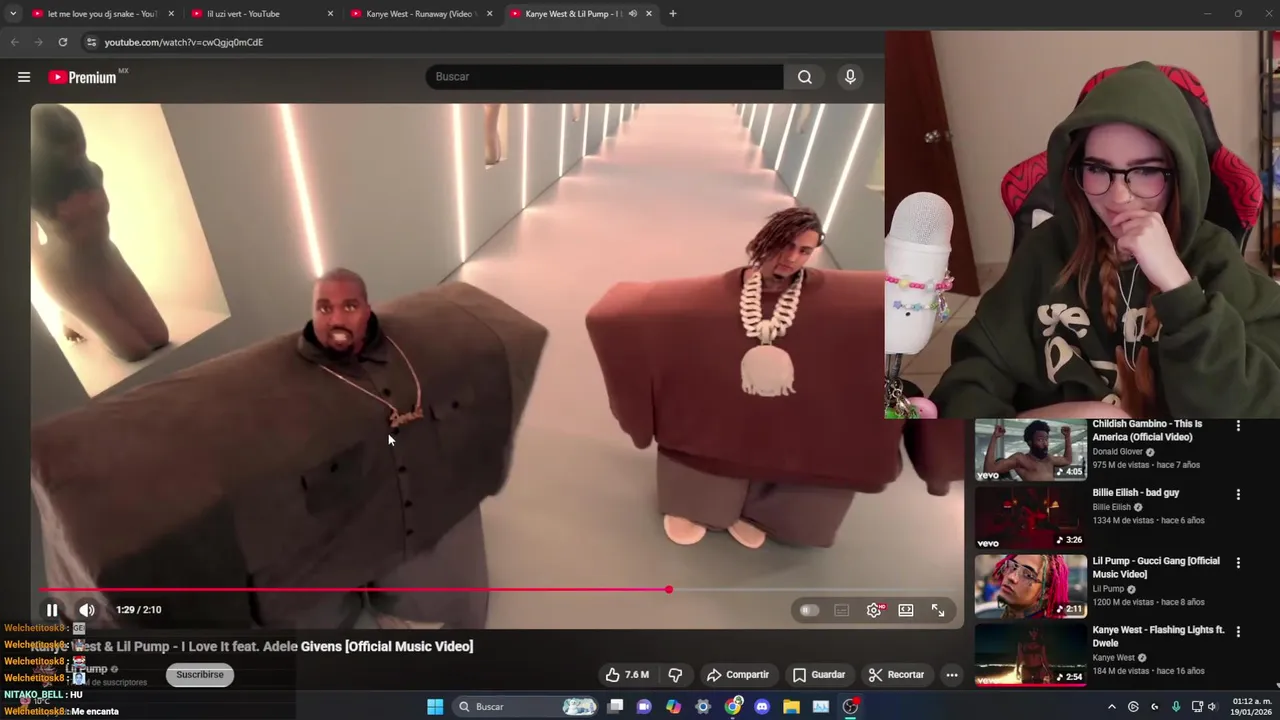
Task: Close the 'lil uzi vert - YouTube' tab
Action: coord(330,14)
